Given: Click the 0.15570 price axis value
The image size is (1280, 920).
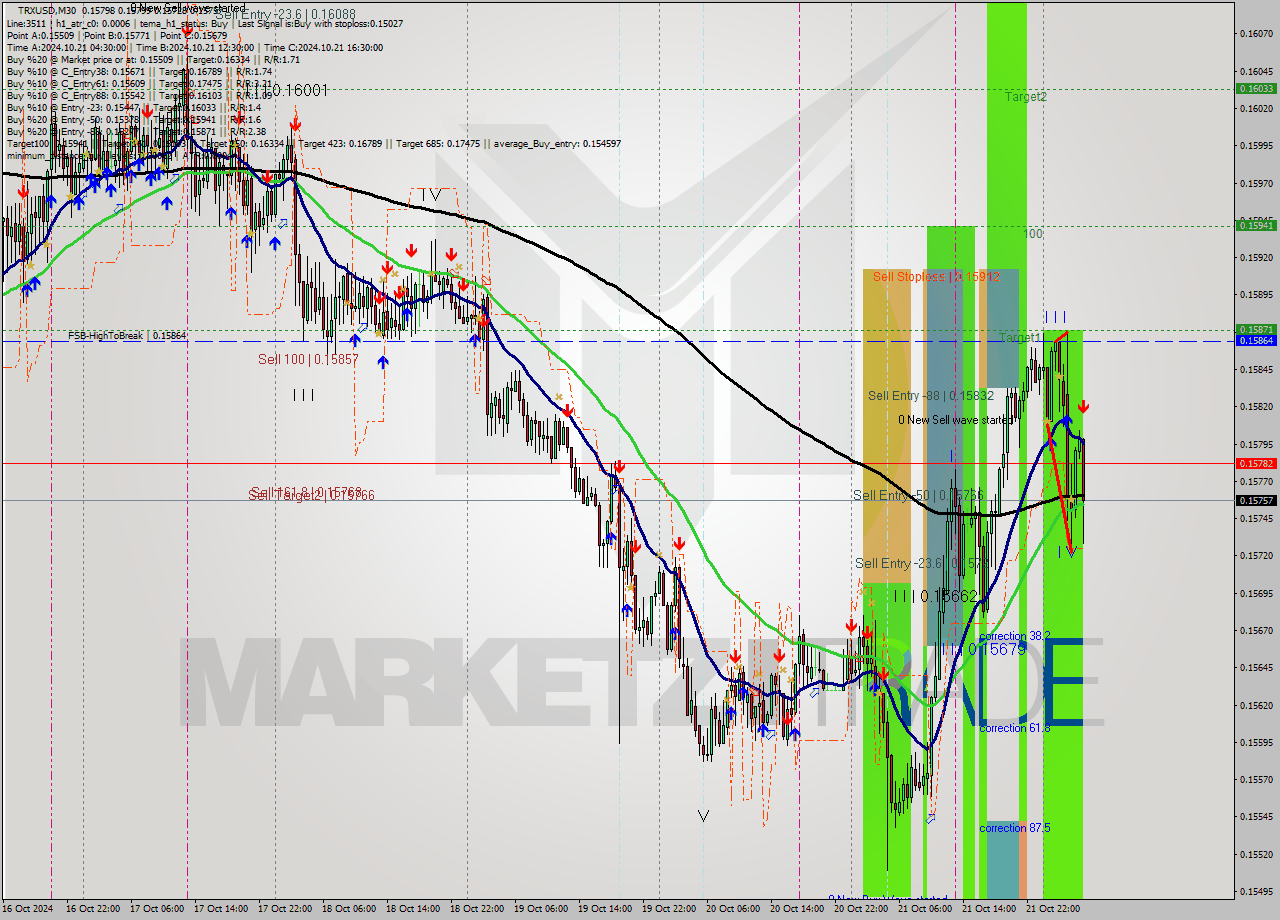Looking at the screenshot, I should 1256,779.
